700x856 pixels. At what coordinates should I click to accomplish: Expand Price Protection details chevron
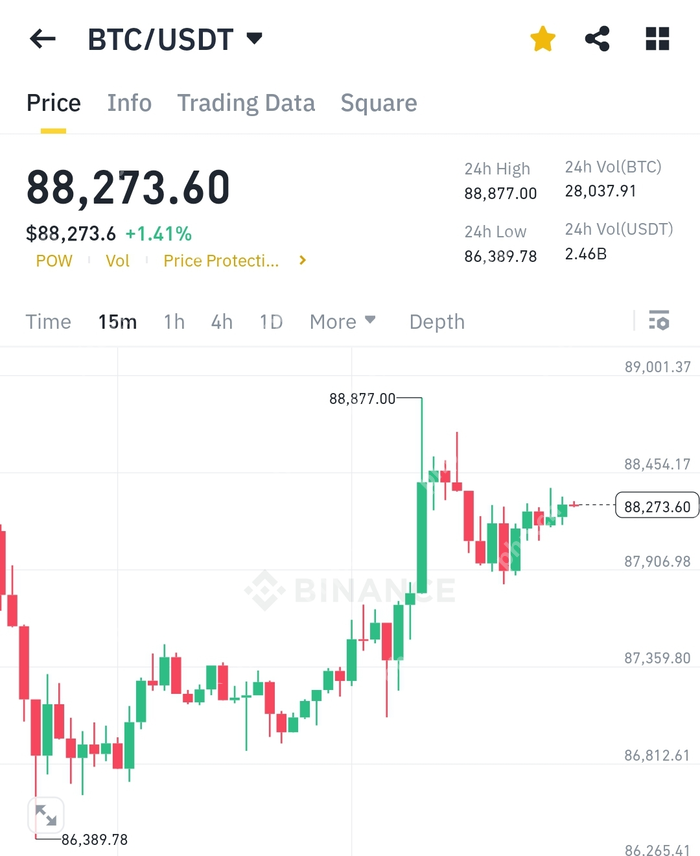(301, 260)
